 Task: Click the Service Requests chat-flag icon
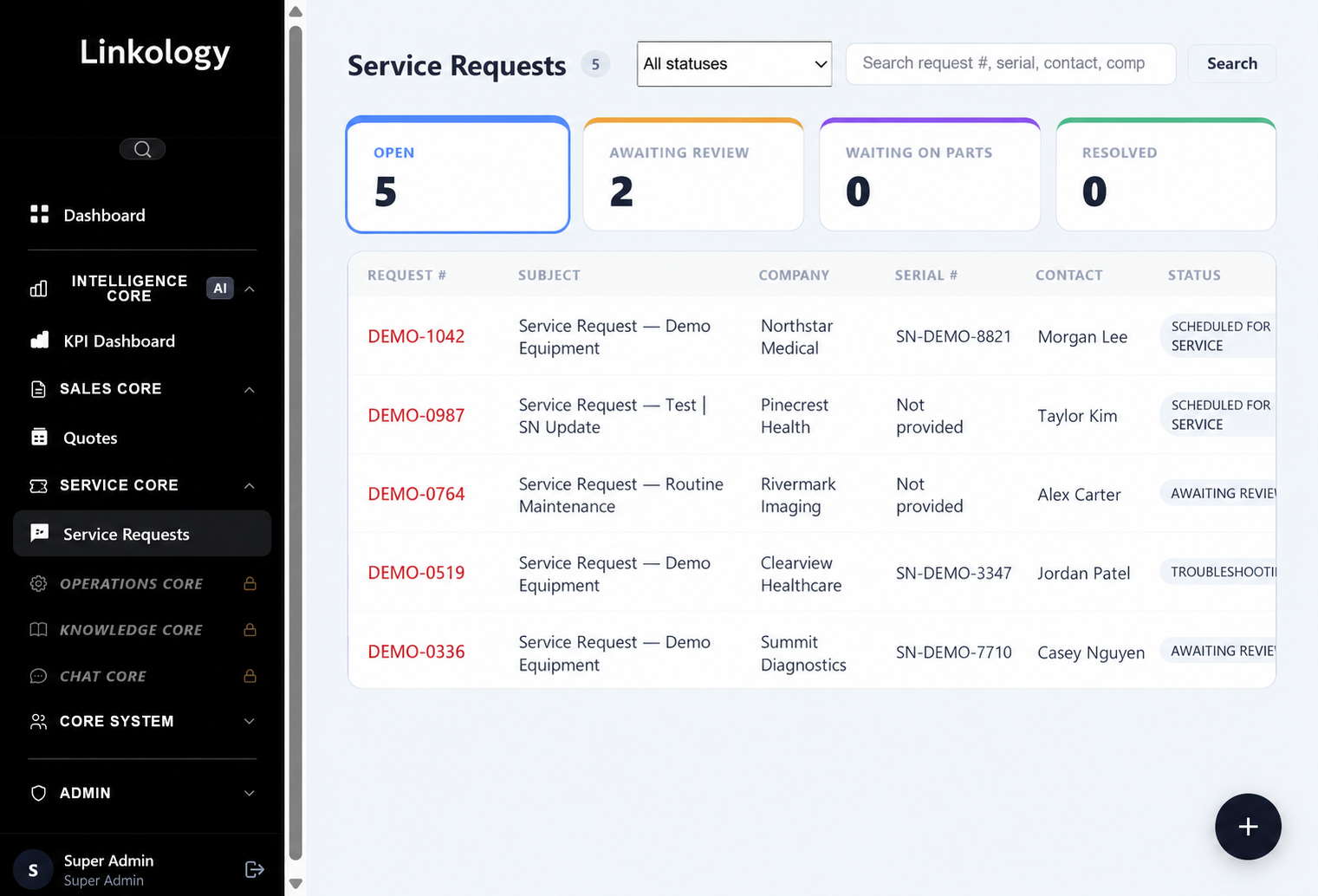39,533
